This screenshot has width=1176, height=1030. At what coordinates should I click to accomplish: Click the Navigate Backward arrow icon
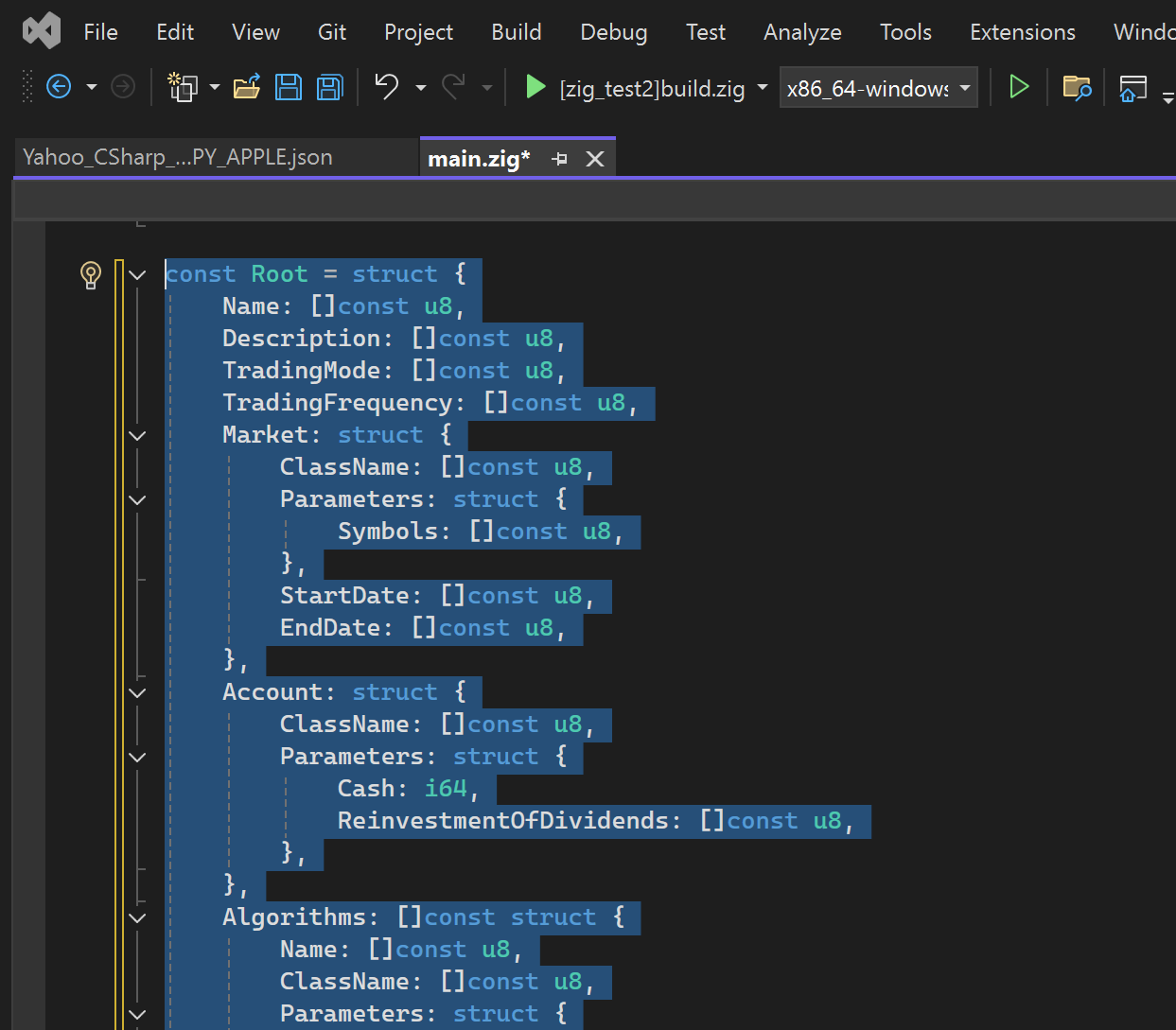click(x=59, y=87)
